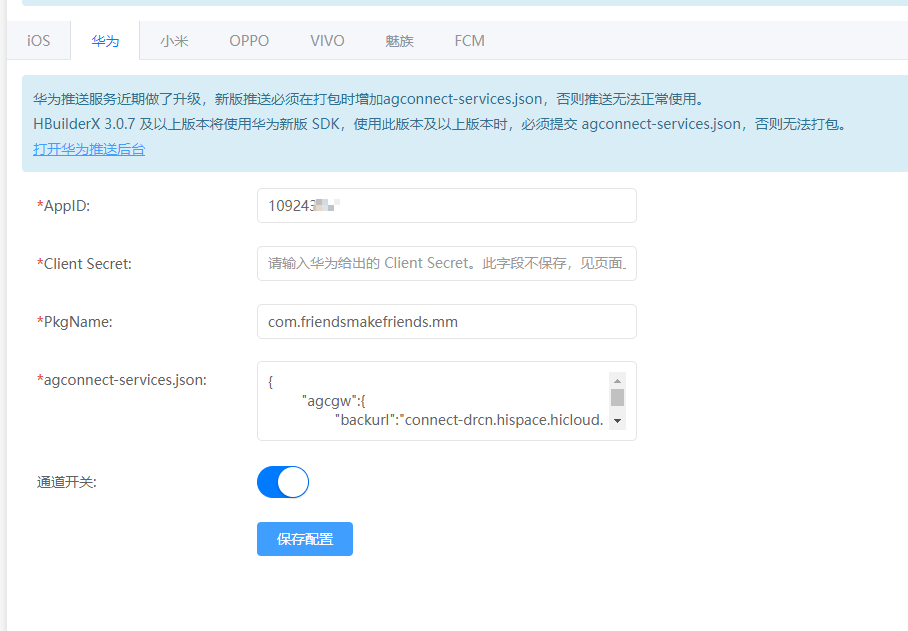The height and width of the screenshot is (631, 908).
Task: Switch to the OPPO tab
Action: [249, 41]
